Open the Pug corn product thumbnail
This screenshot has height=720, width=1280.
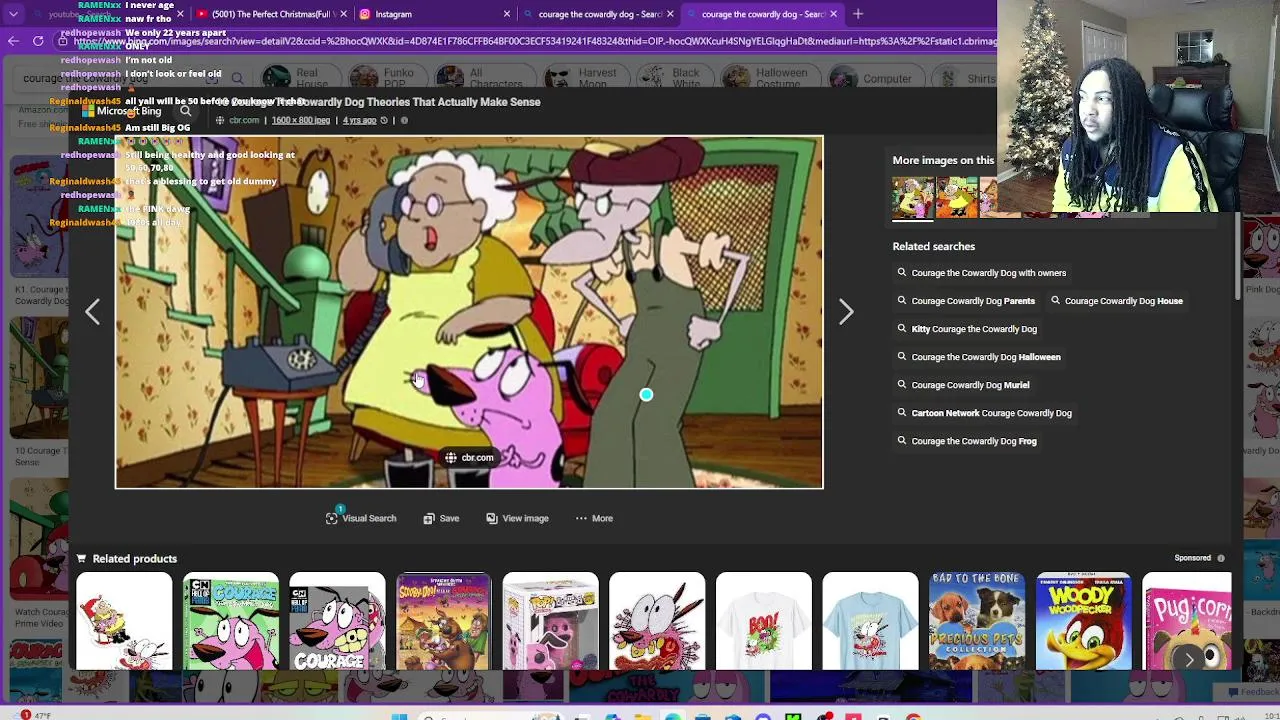1187,621
